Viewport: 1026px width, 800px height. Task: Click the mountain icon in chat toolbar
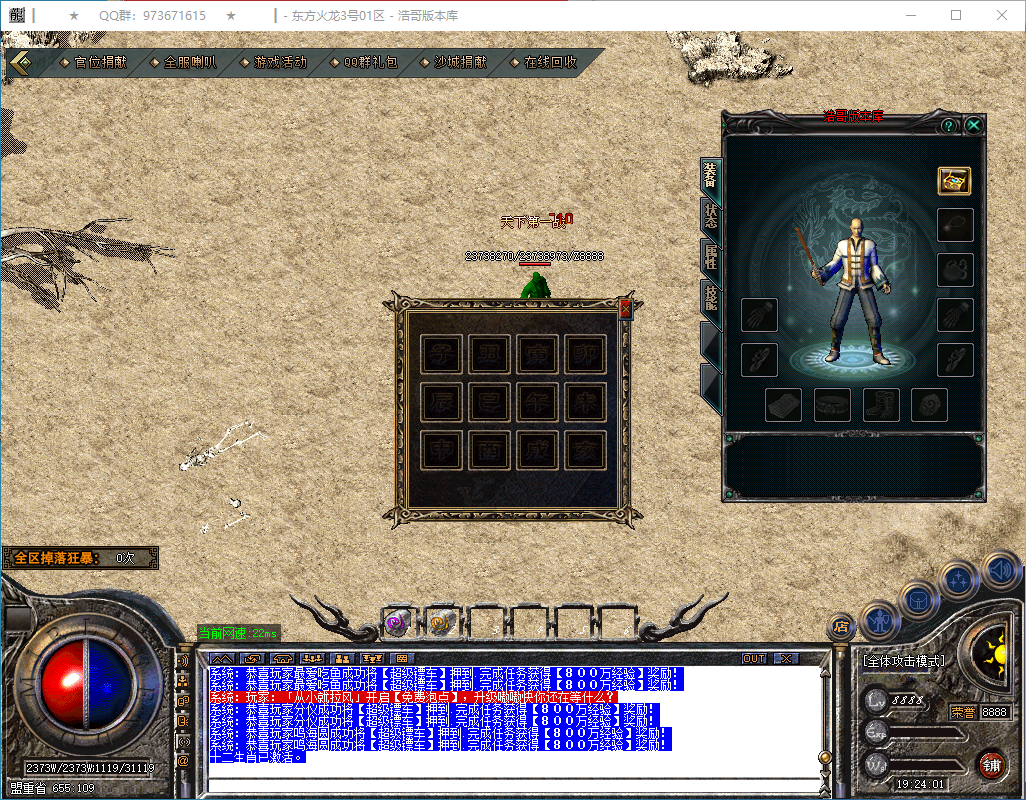[222, 659]
